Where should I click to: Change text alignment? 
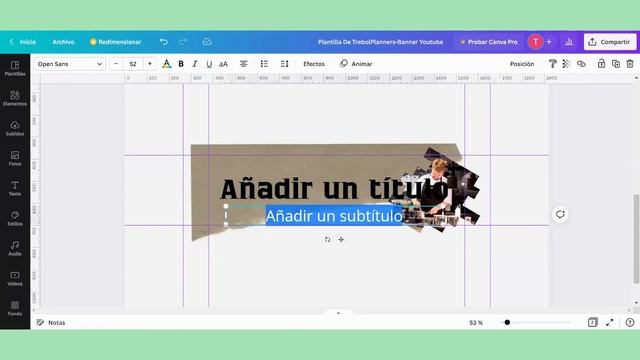[244, 64]
